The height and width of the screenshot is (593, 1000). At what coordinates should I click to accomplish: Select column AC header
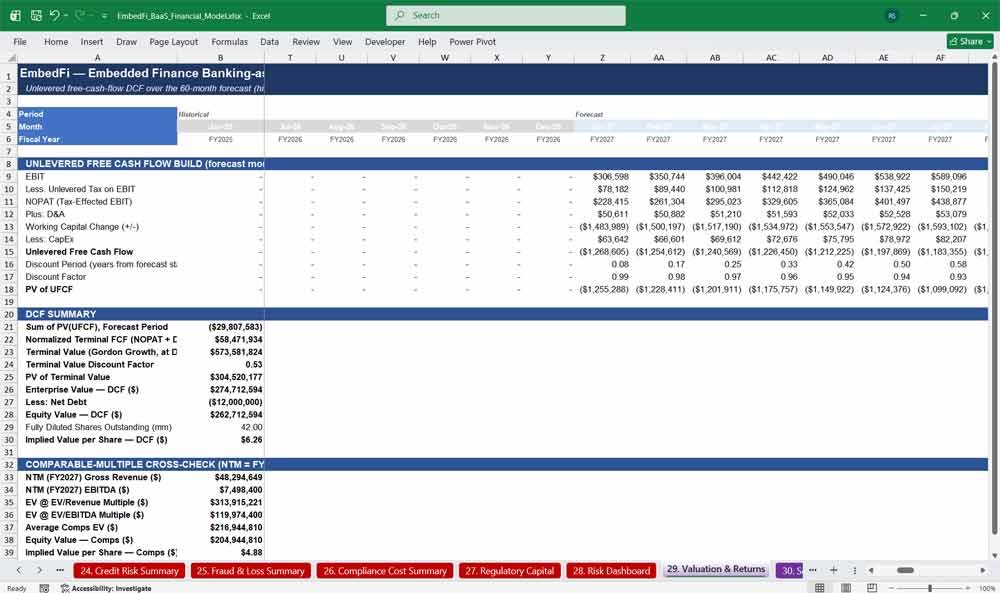pos(771,57)
